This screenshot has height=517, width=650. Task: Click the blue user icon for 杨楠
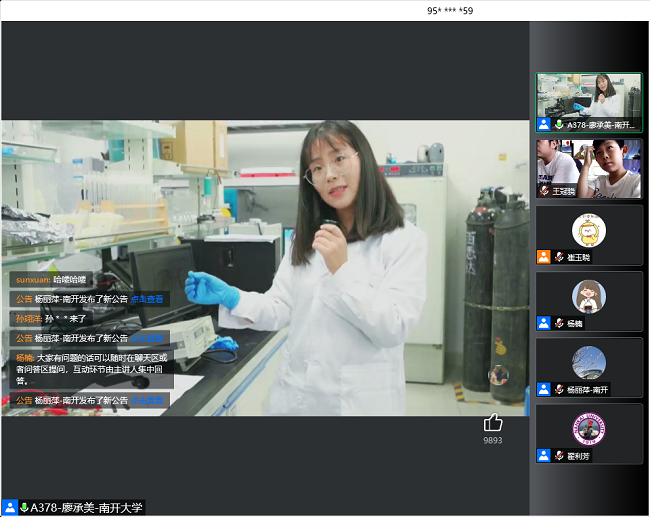(x=544, y=323)
